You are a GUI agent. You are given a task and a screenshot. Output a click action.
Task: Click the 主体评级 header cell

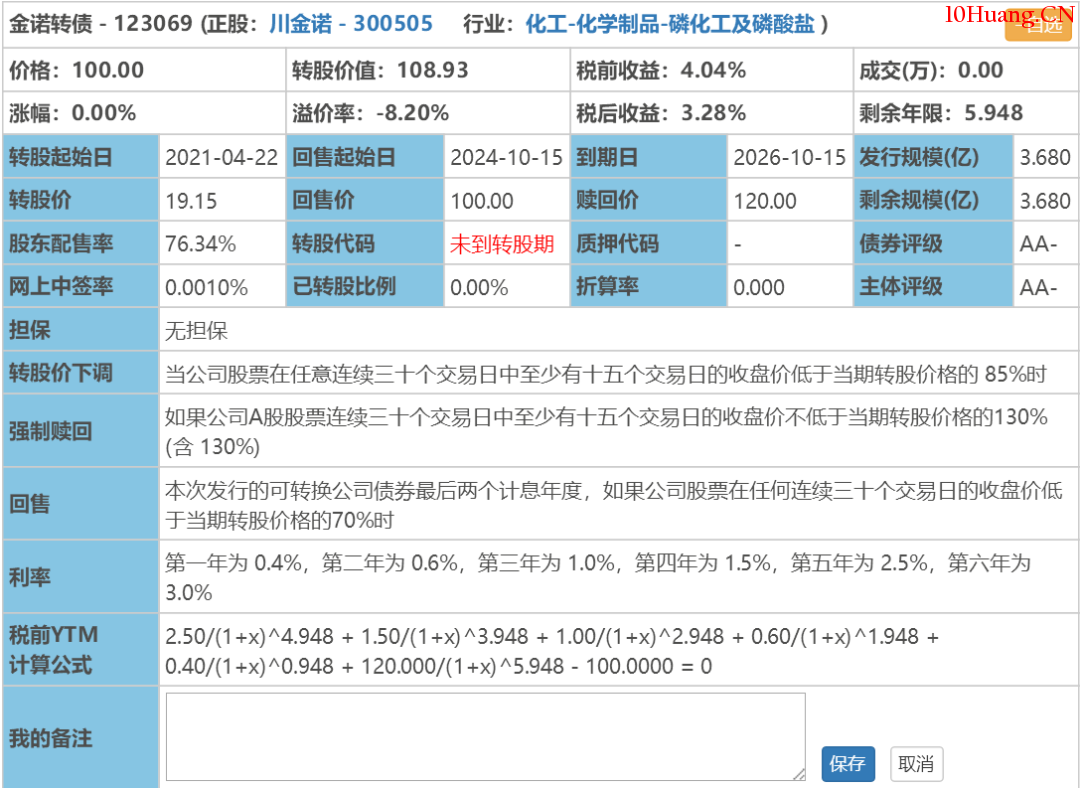tap(933, 286)
